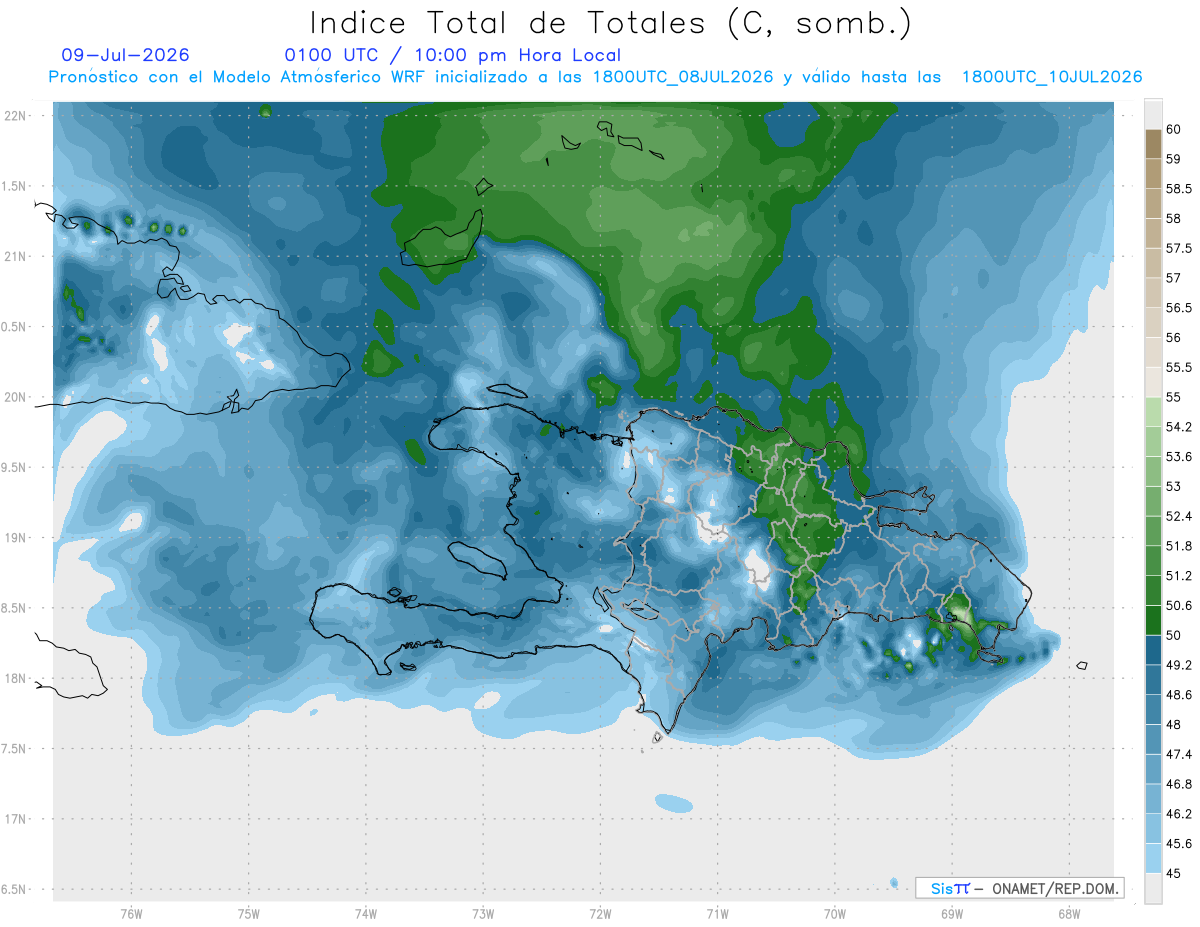The height and width of the screenshot is (927, 1200).
Task: Click the colorbar label "47.4"
Action: 1180,754
